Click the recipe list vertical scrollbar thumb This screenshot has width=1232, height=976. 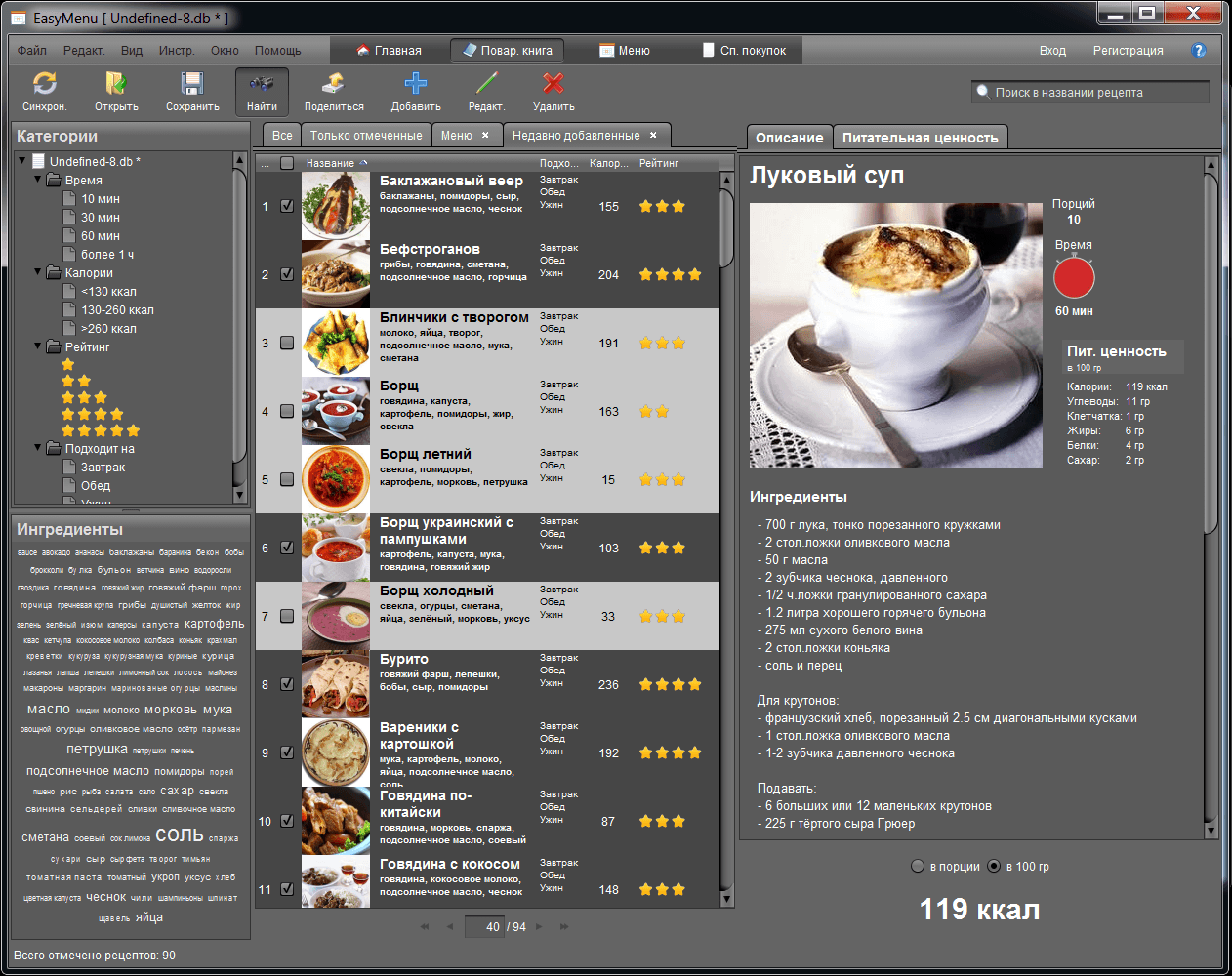(726, 227)
